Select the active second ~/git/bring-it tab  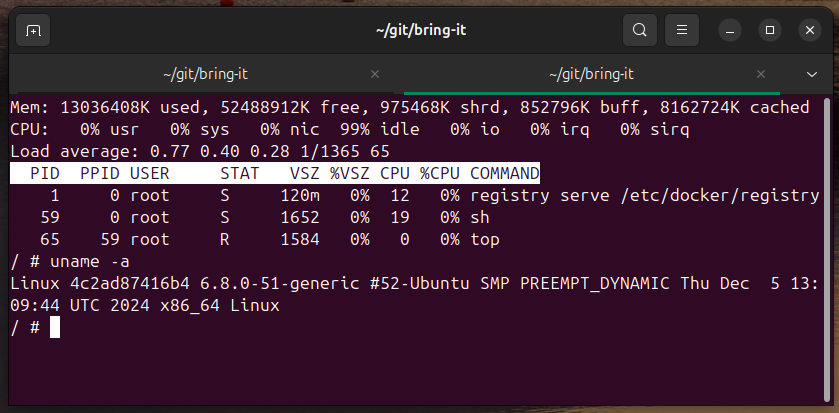(592, 74)
